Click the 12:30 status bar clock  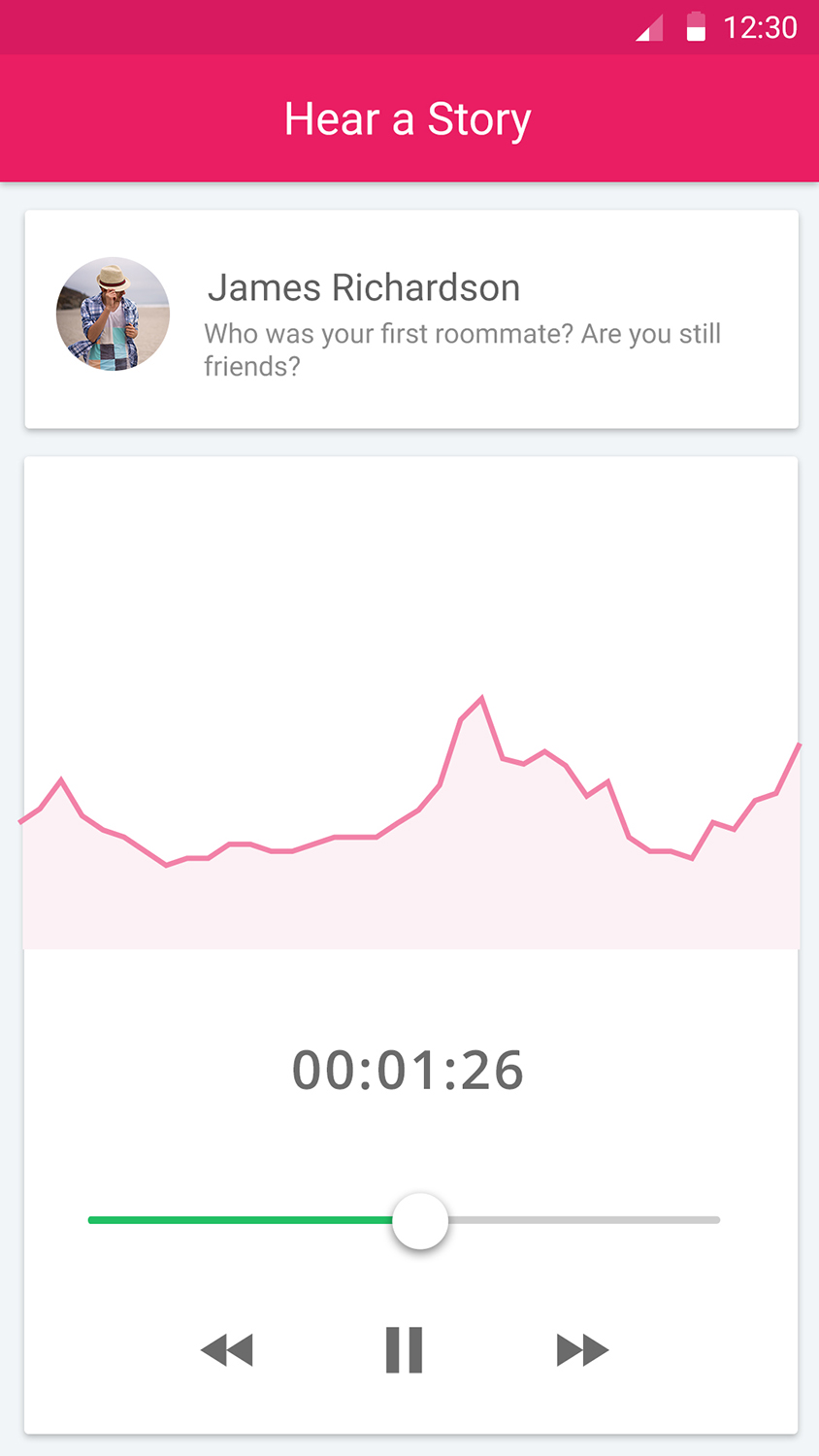[x=760, y=27]
